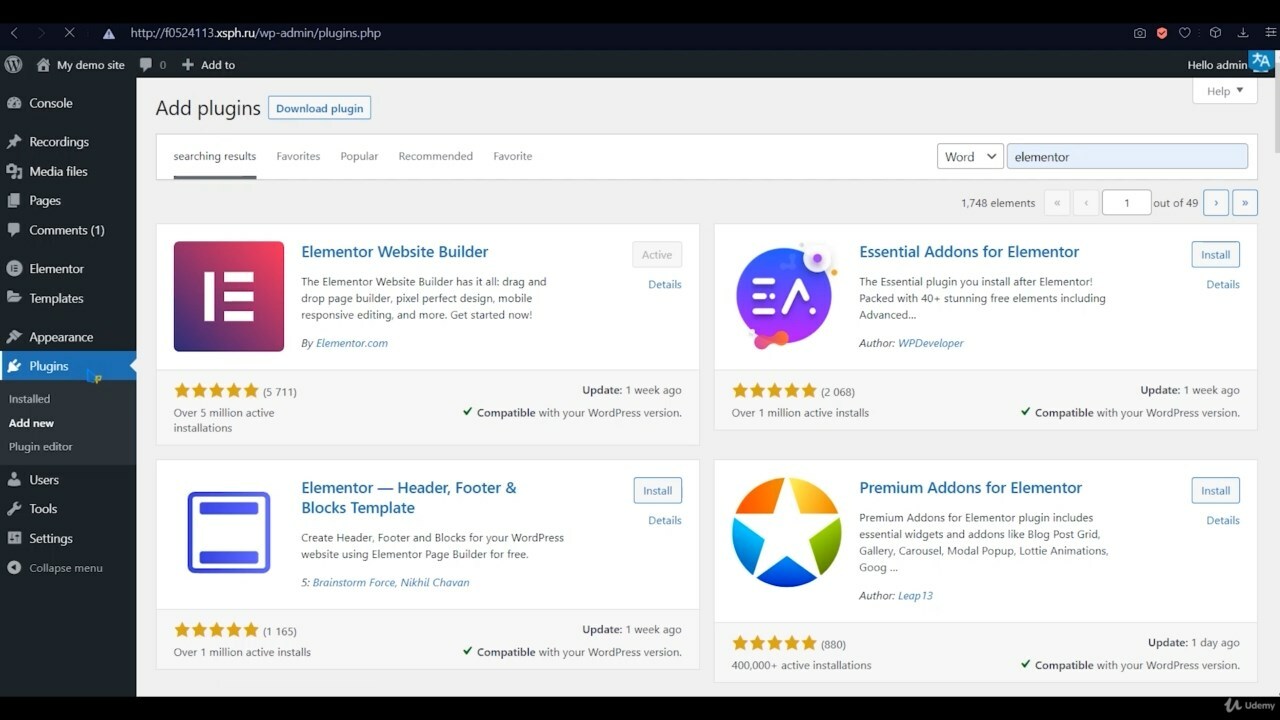Open Details for Essential Addons for Elementor
Viewport: 1280px width, 720px height.
[x=1223, y=285]
